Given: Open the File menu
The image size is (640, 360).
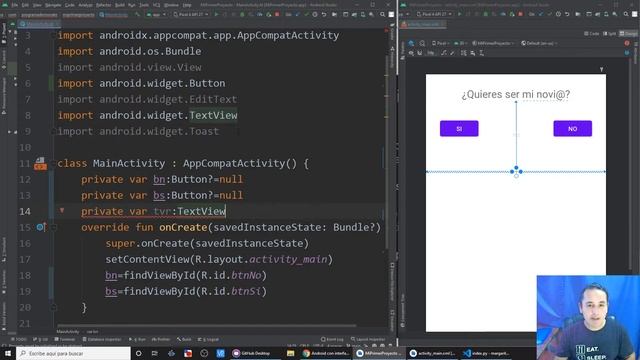Looking at the screenshot, I should point(15,5).
